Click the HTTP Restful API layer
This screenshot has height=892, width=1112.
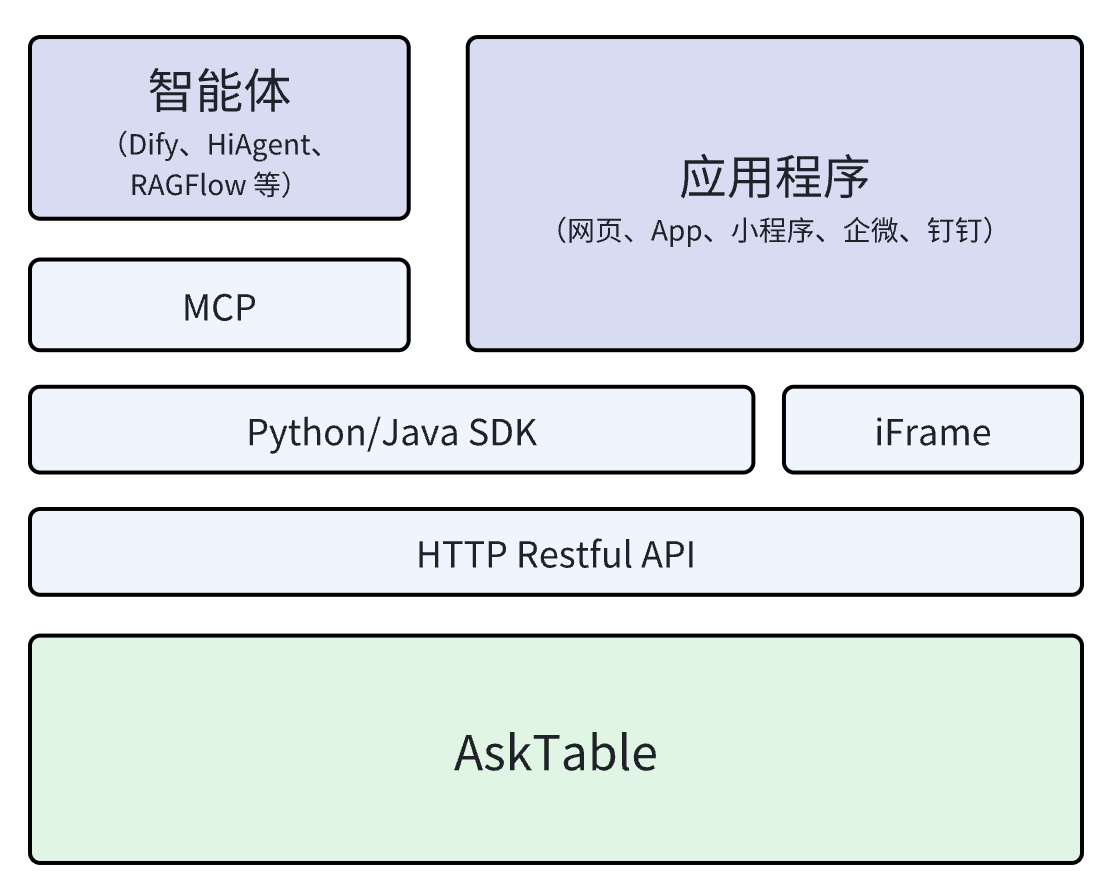tap(556, 553)
